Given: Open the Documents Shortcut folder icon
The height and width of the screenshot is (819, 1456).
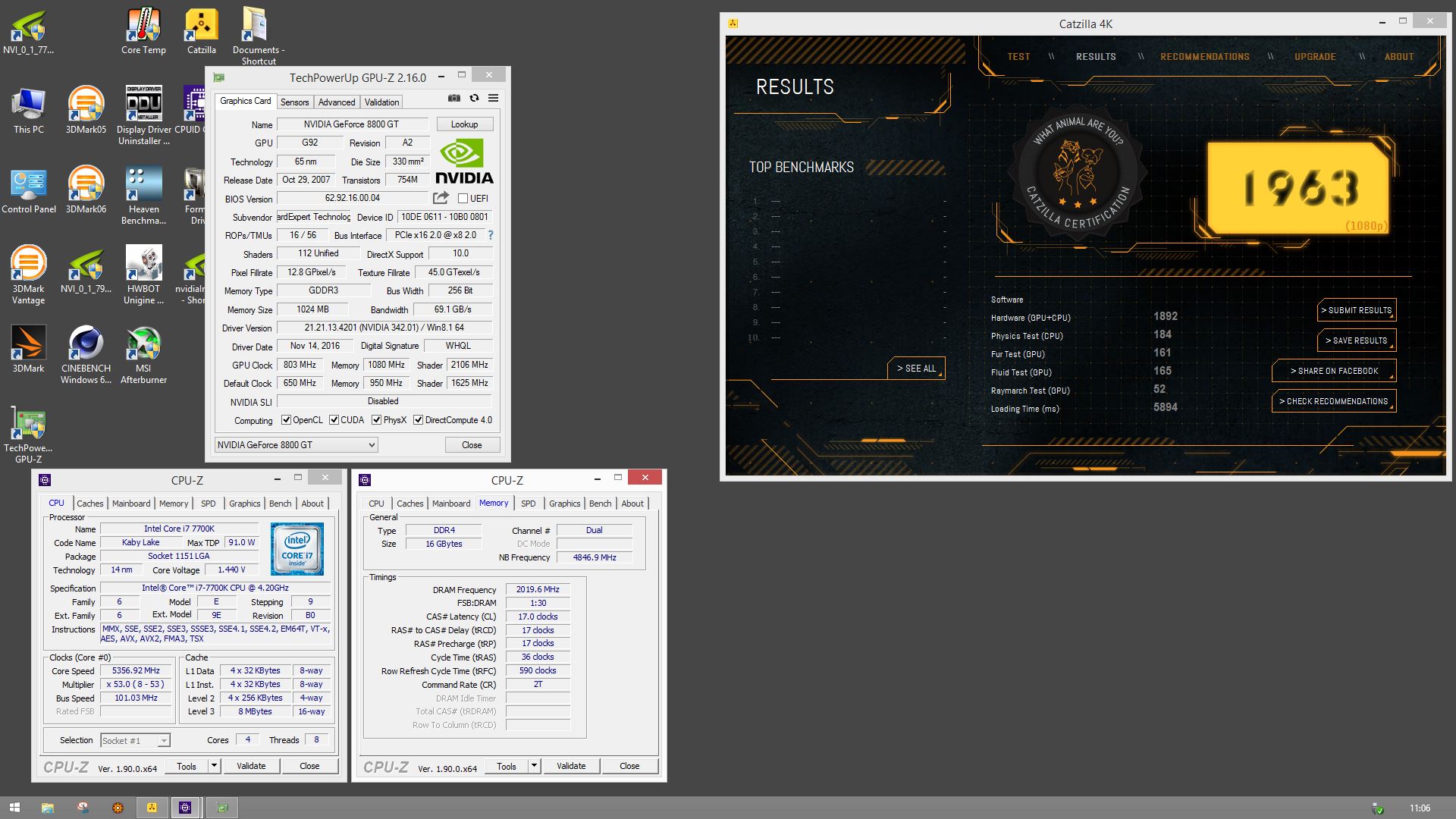Looking at the screenshot, I should point(258,36).
